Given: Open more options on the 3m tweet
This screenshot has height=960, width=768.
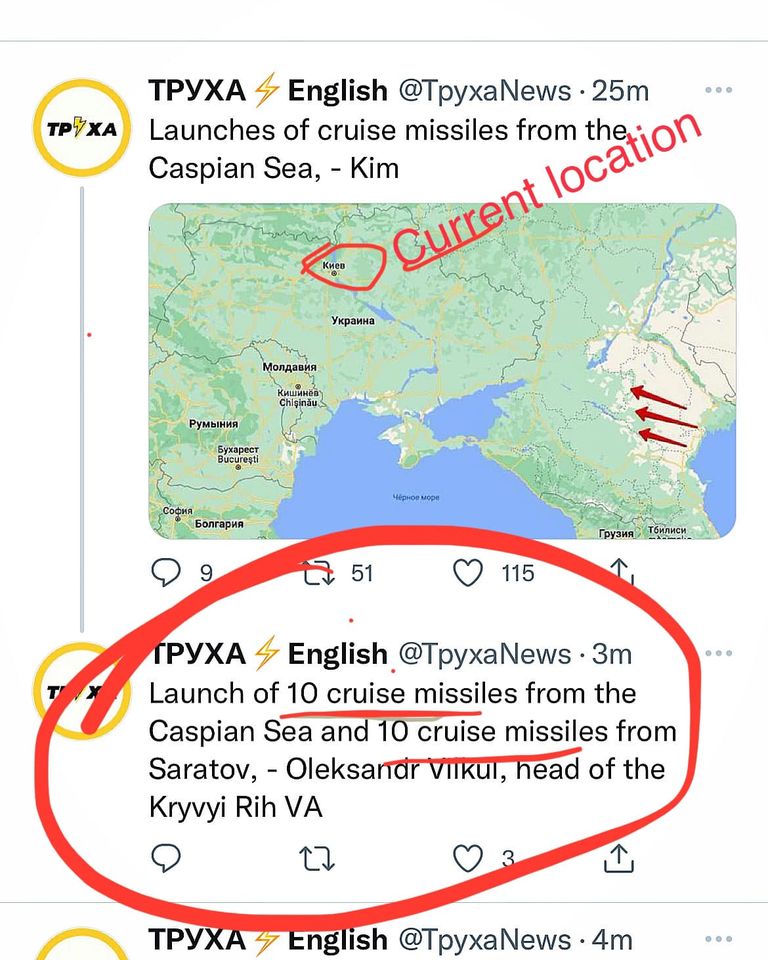Looking at the screenshot, I should [718, 653].
